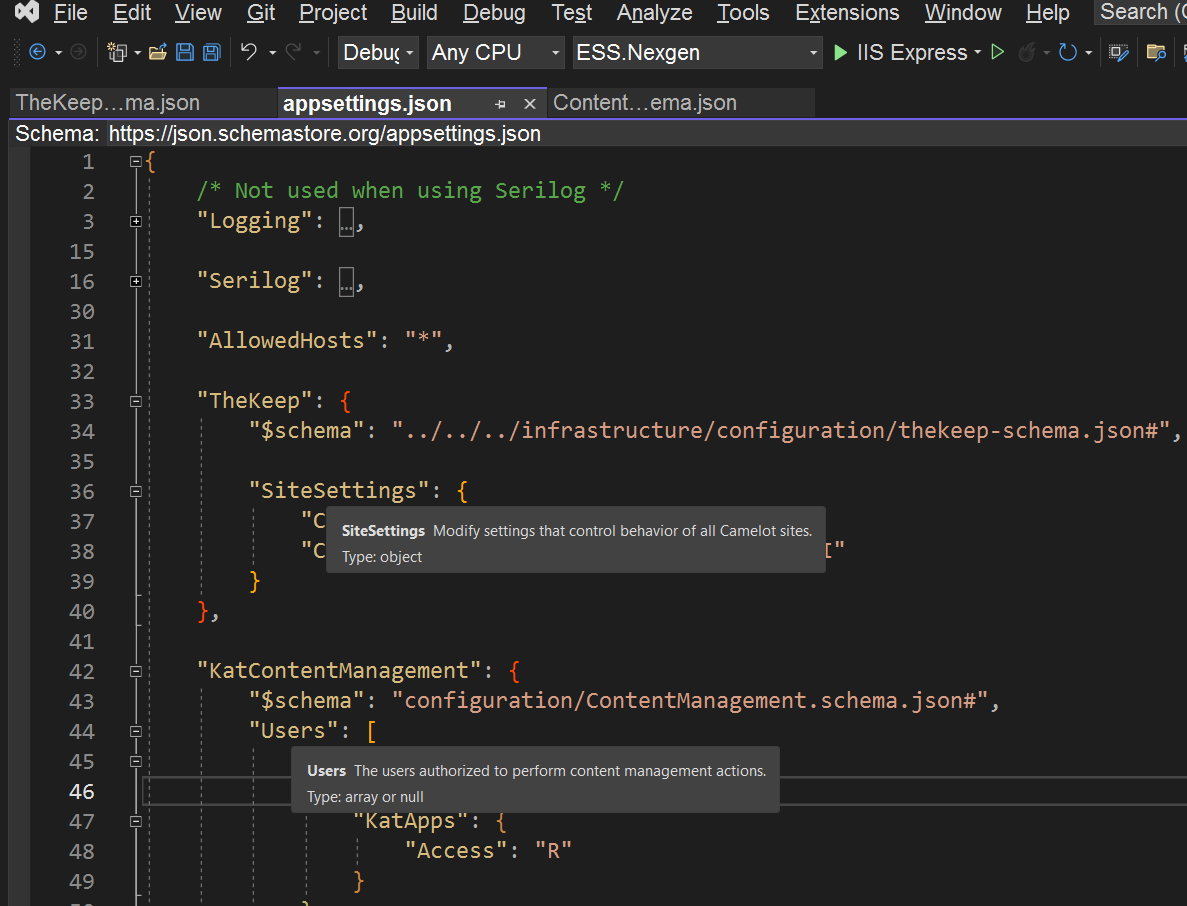Click the "Access": "R" text on line 48

pyautogui.click(x=488, y=851)
